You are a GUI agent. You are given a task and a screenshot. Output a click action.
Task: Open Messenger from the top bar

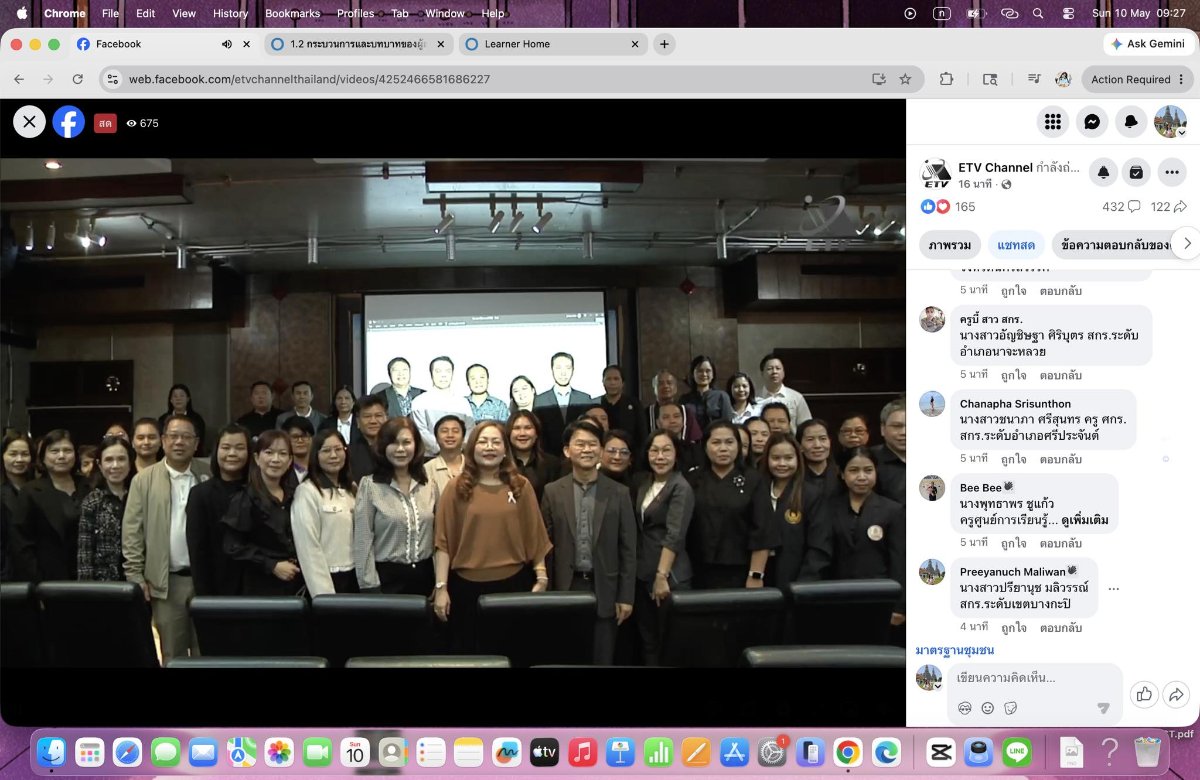point(1092,121)
